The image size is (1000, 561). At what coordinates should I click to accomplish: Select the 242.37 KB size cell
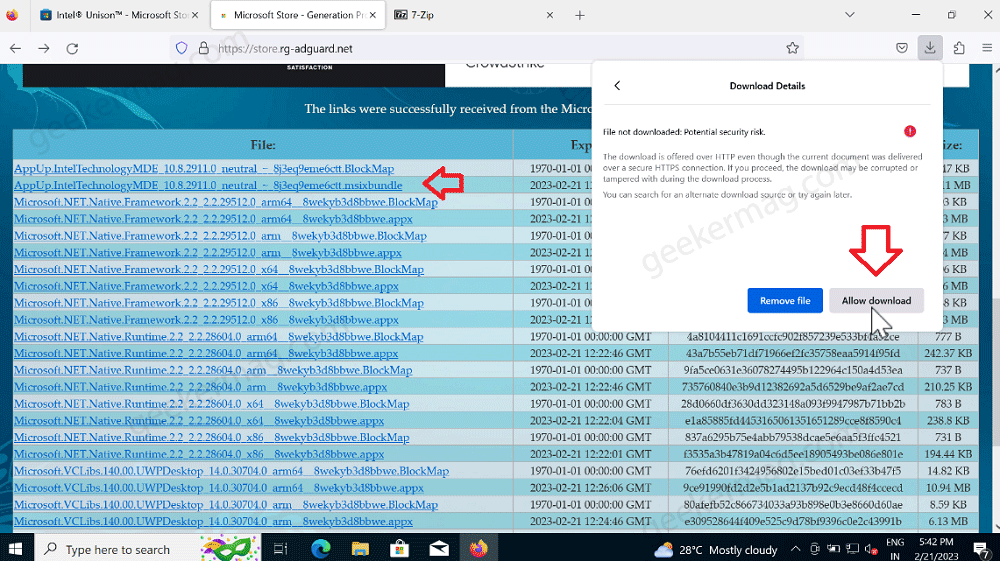(x=948, y=354)
